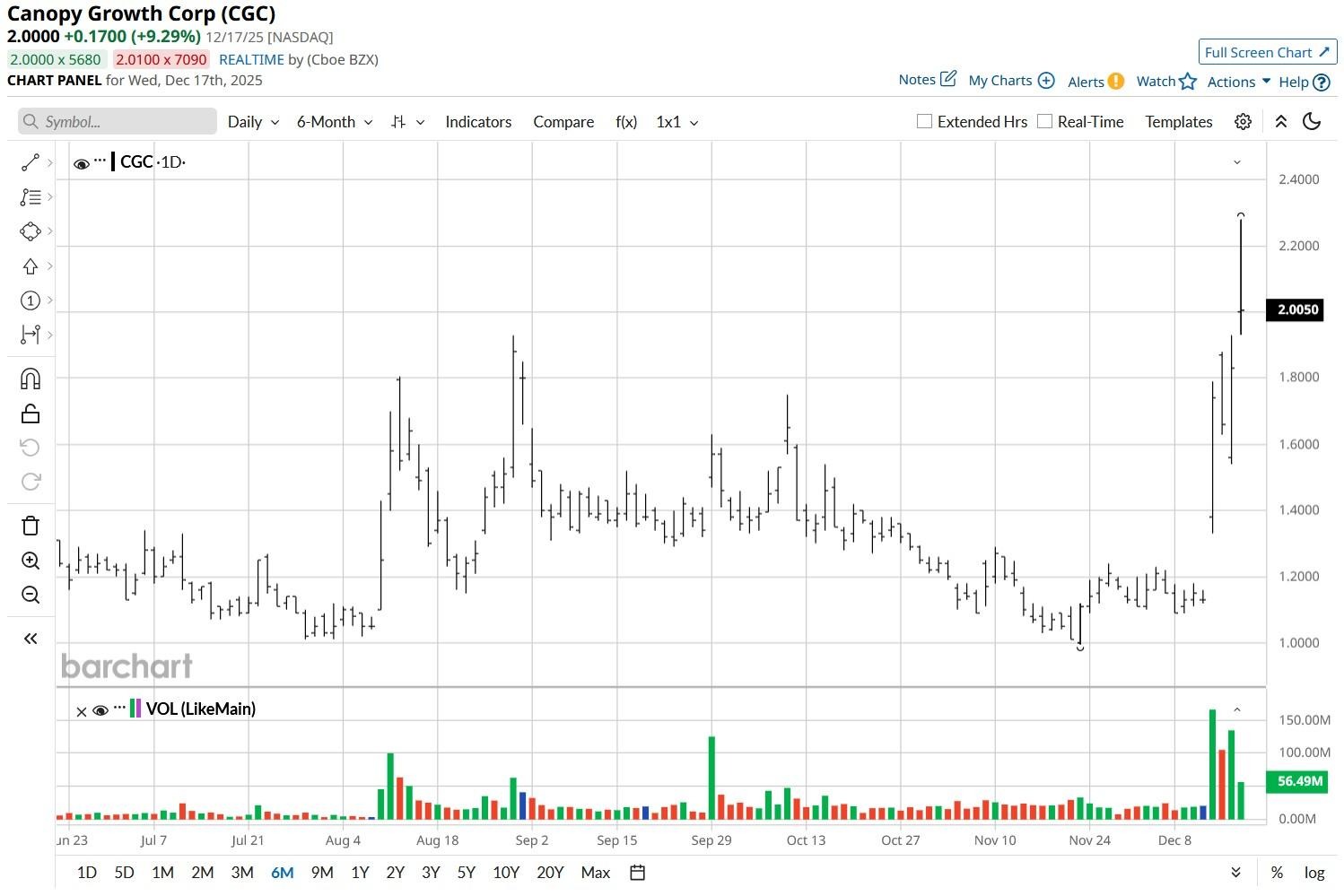Open the Templates menu
This screenshot has height=896, width=1344.
1179,122
